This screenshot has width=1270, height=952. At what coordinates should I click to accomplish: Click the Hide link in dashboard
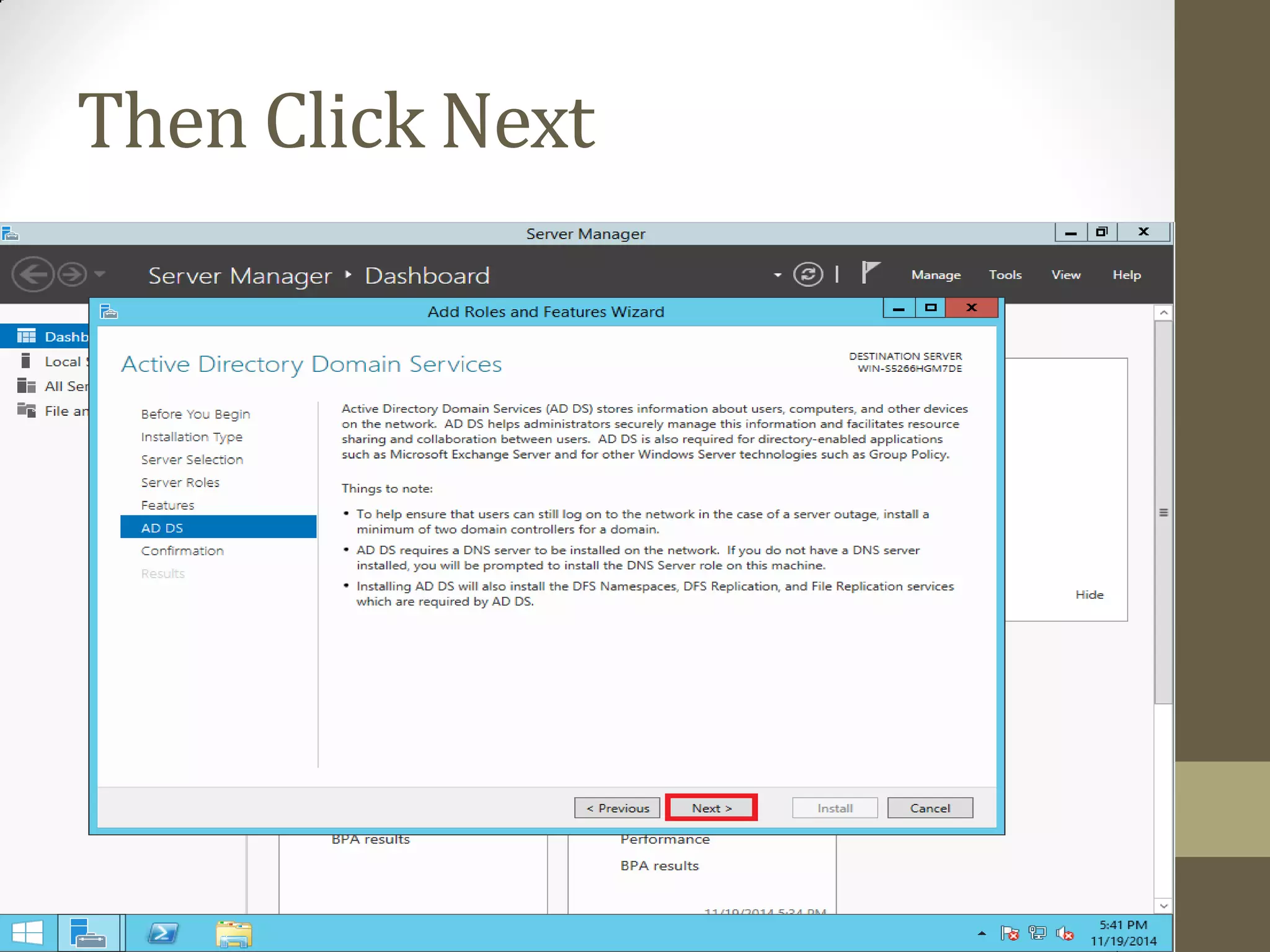1089,594
